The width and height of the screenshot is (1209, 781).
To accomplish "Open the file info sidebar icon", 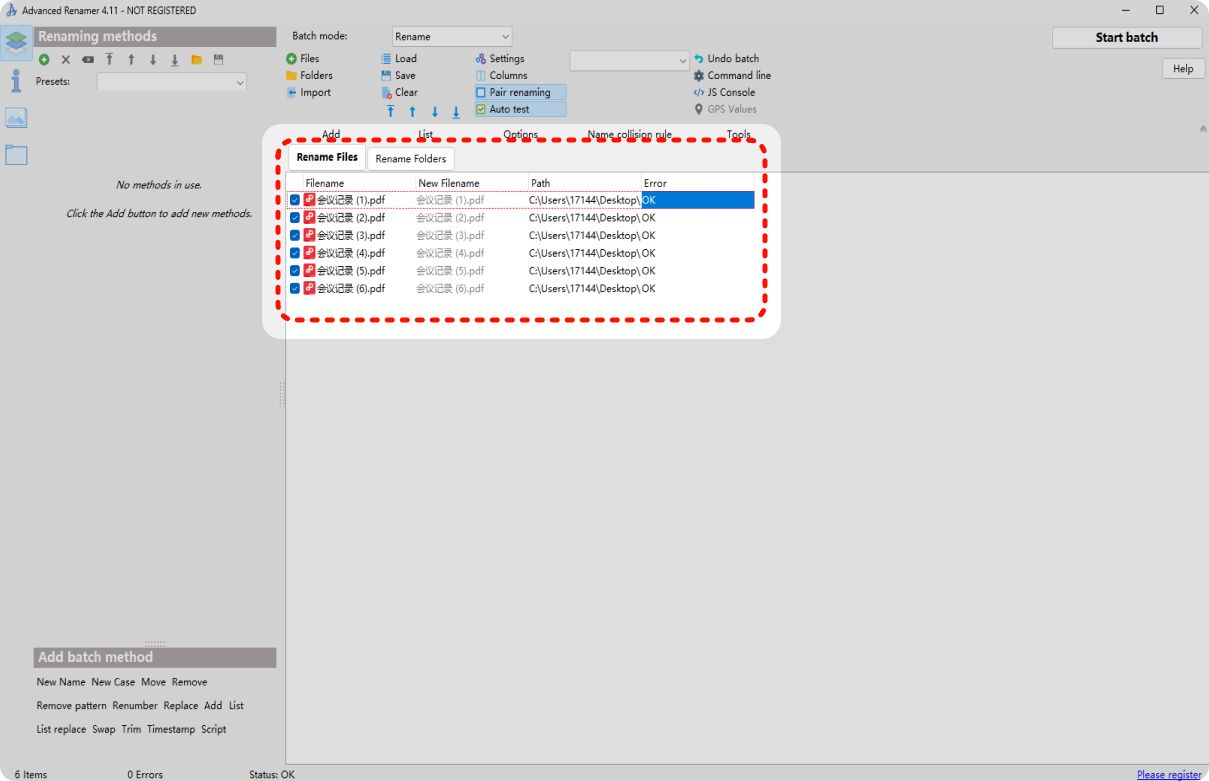I will (x=16, y=81).
